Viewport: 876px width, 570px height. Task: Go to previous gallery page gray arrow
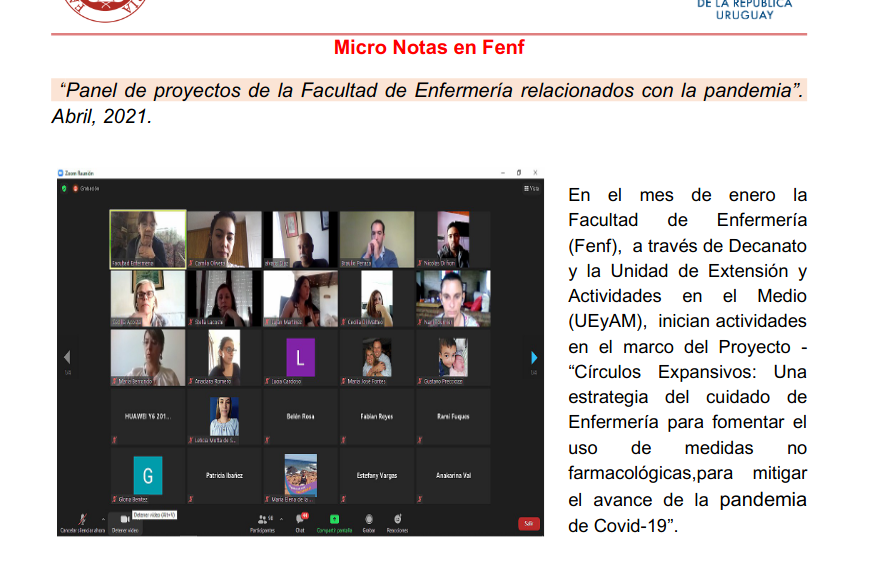point(67,357)
